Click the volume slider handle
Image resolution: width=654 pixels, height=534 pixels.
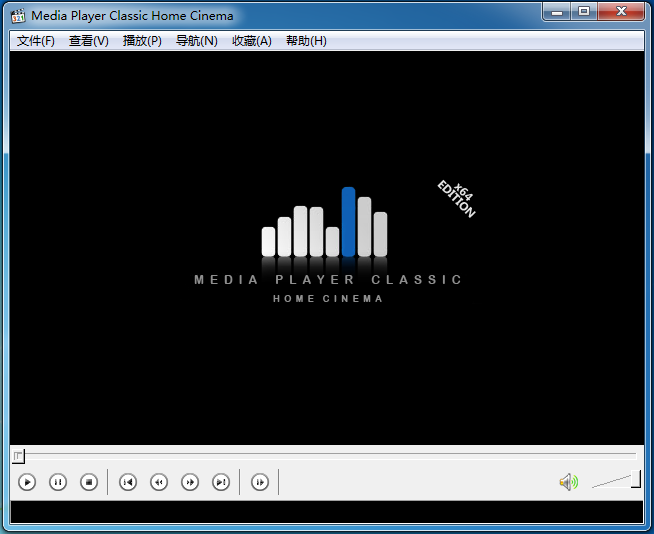636,479
